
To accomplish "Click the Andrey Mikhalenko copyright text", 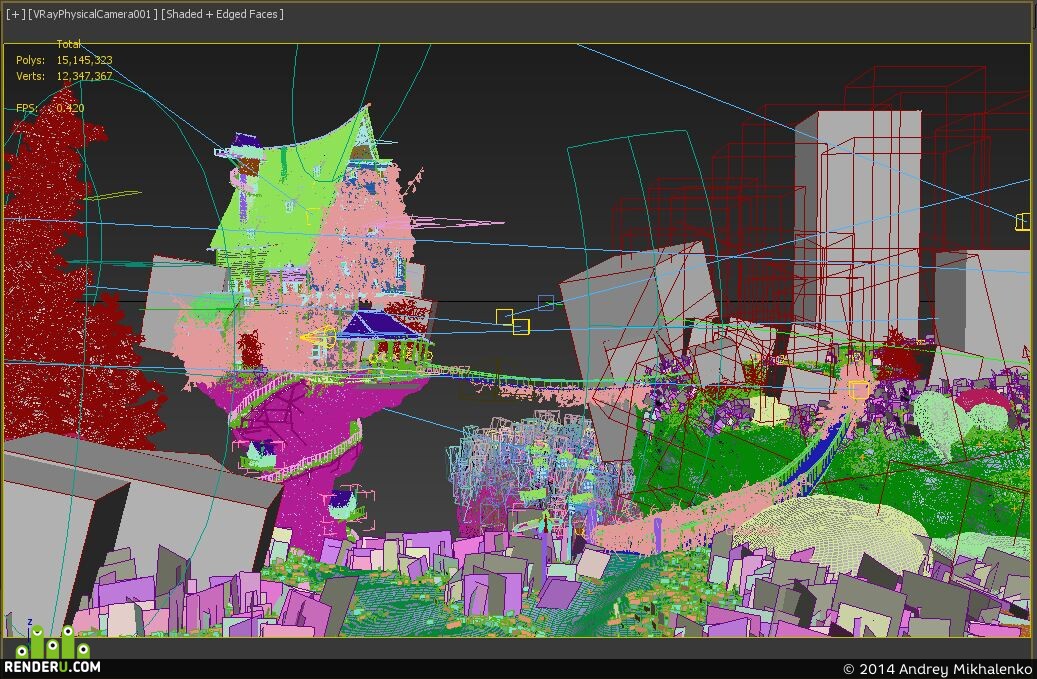I will [937, 669].
